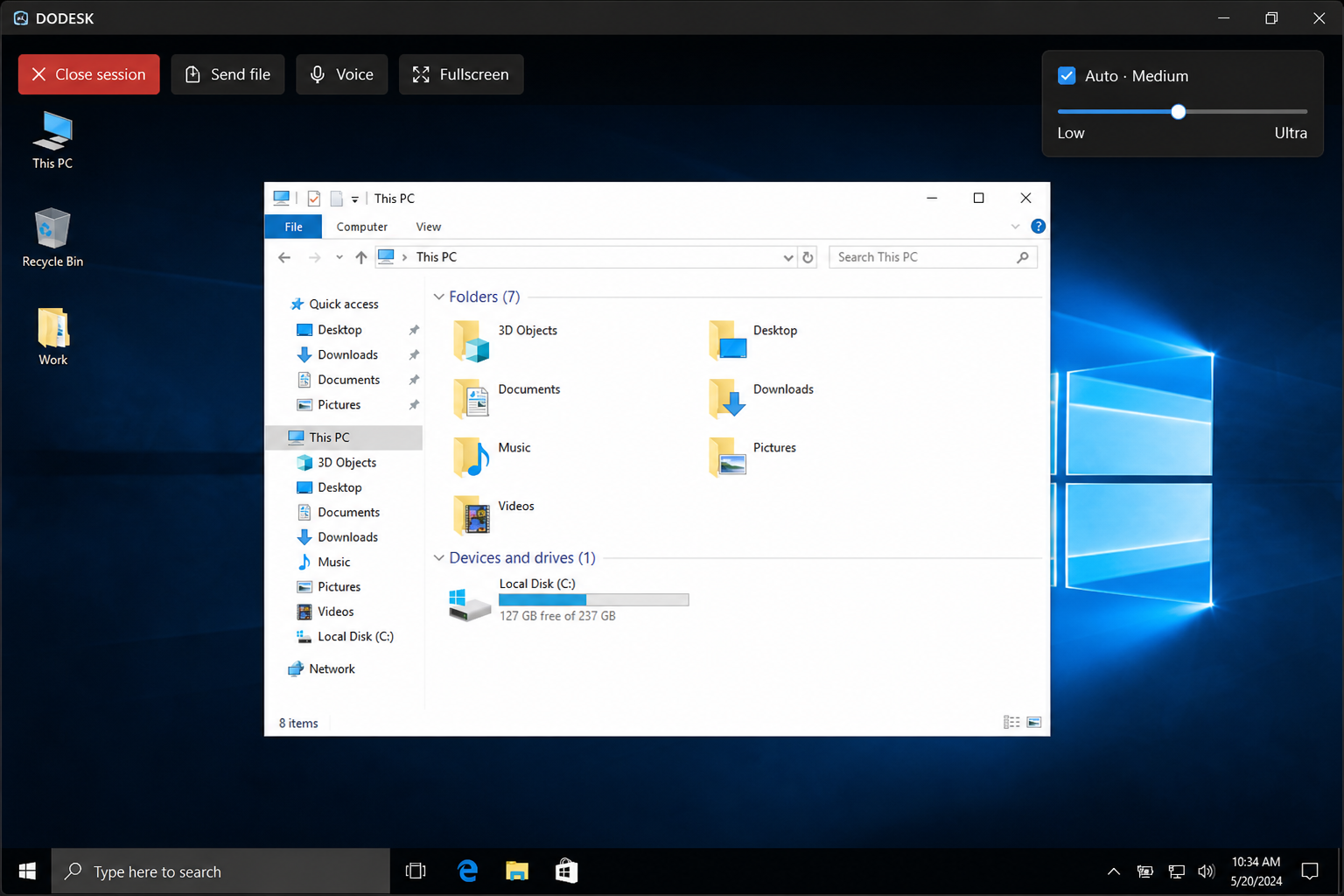Open the address bar history dropdown
Screen dimensions: 1344x896
787,257
